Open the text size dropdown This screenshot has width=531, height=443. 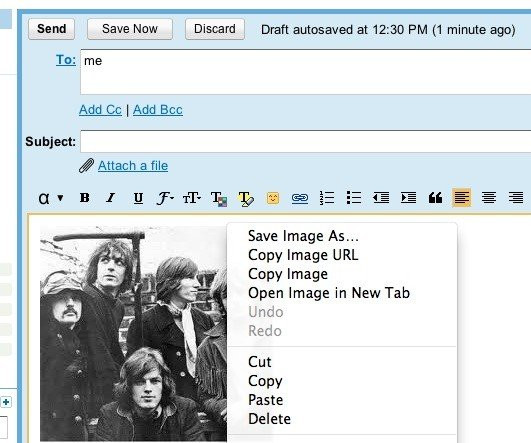click(192, 198)
